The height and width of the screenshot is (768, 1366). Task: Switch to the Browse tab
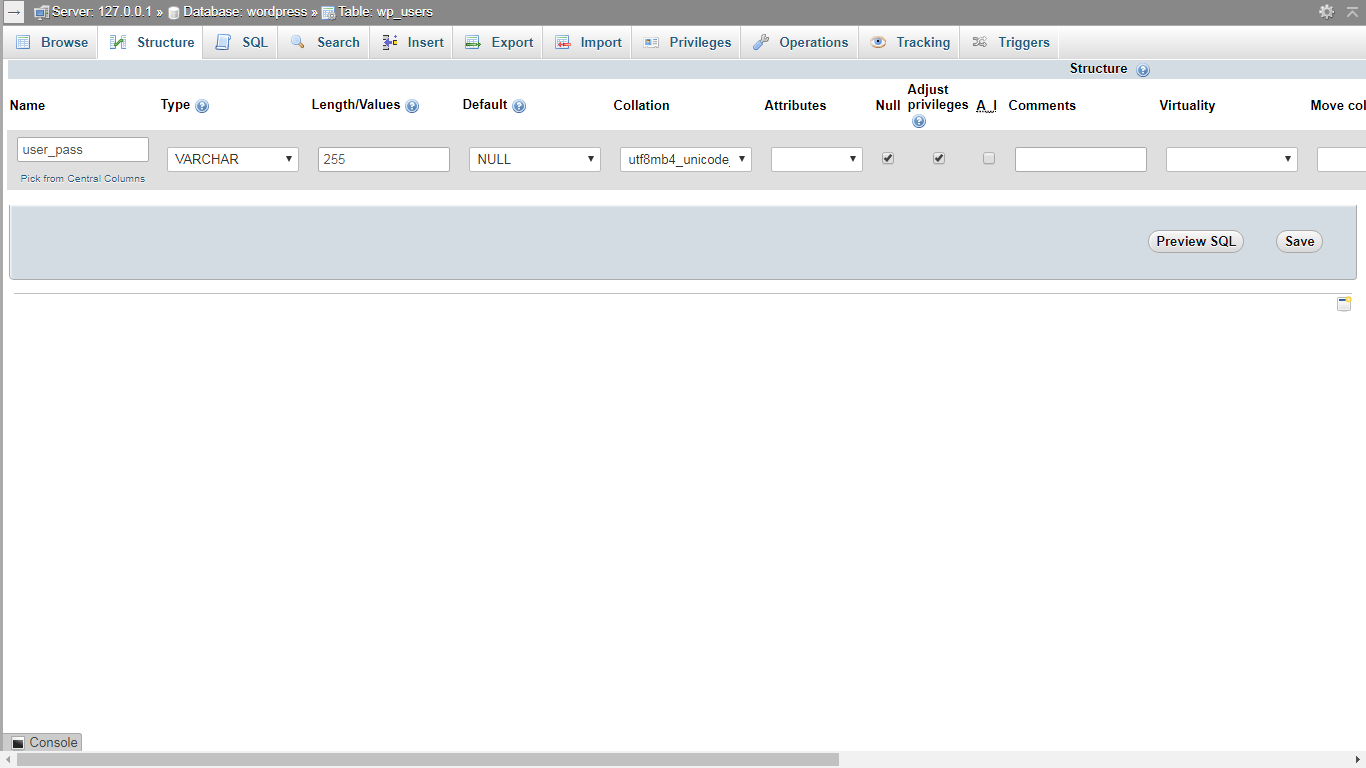point(52,42)
